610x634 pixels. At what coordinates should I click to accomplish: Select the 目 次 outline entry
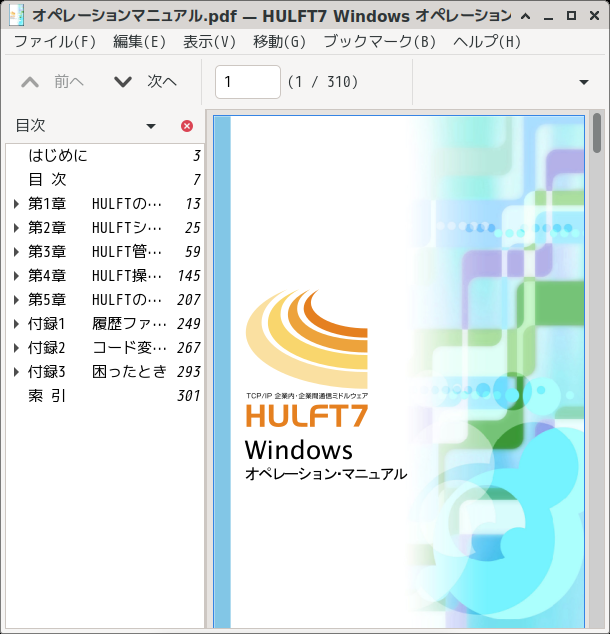point(105,180)
